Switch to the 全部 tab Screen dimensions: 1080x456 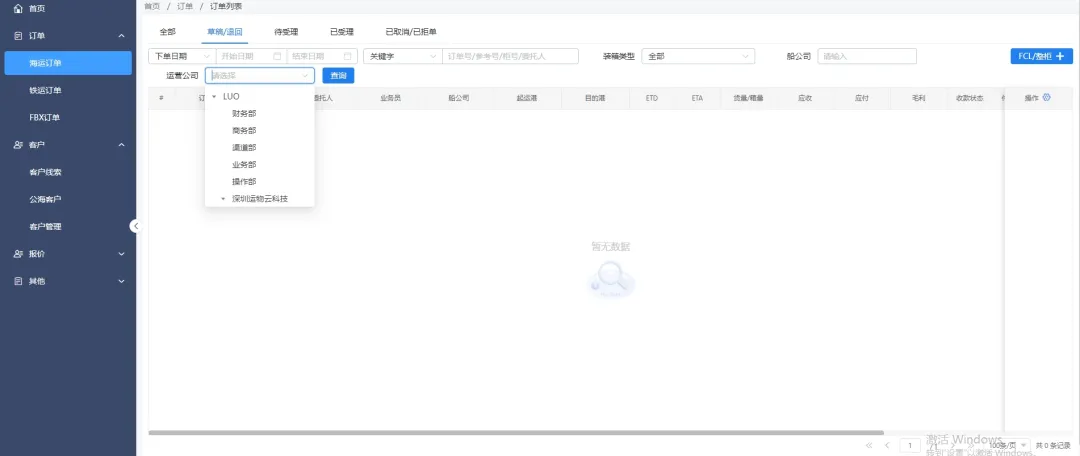click(x=167, y=32)
